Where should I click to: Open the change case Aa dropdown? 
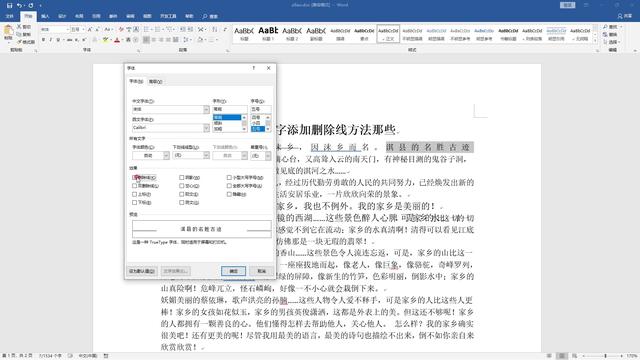point(108,29)
